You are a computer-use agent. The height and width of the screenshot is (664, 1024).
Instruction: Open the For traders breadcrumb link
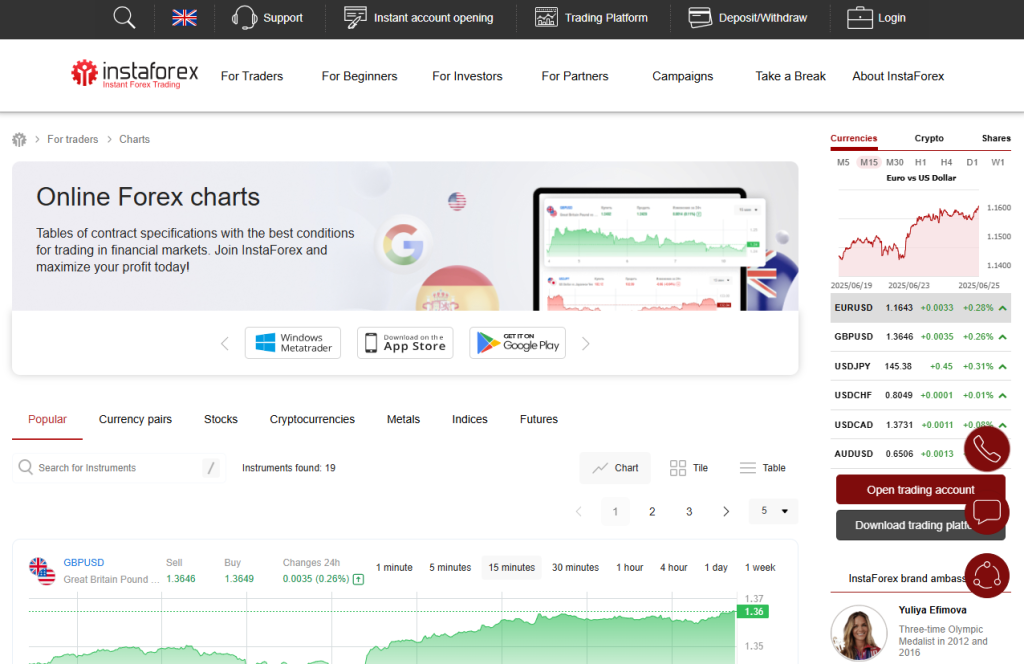tap(72, 139)
